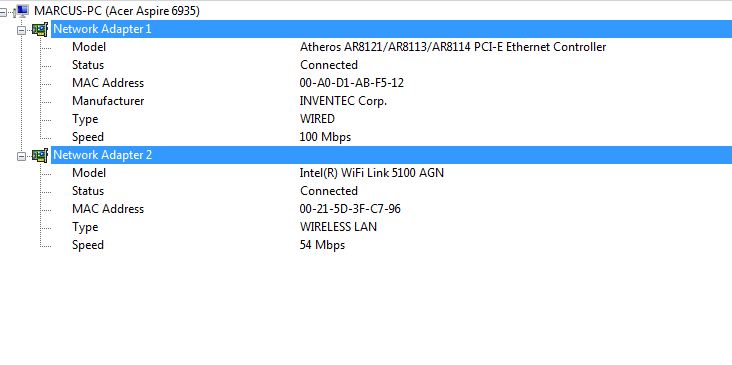
Task: Select the Network Adapter 2 header row
Action: click(391, 155)
